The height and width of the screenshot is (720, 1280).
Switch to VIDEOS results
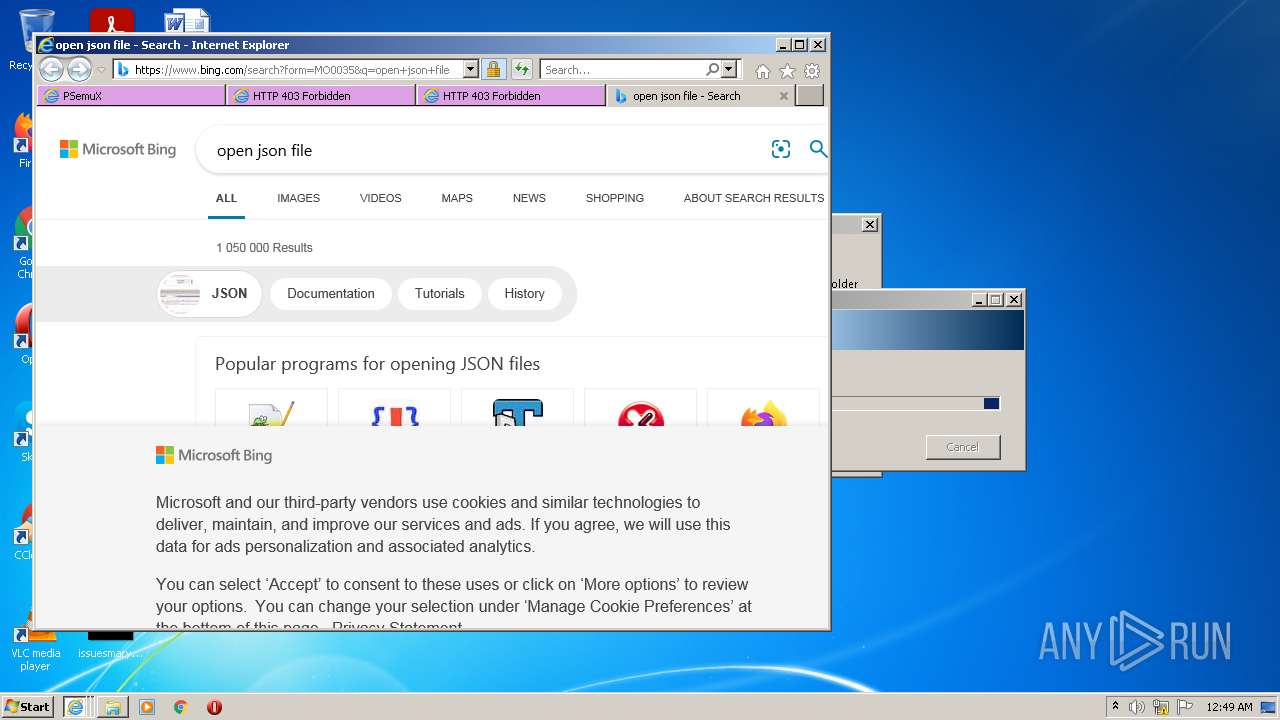point(381,198)
